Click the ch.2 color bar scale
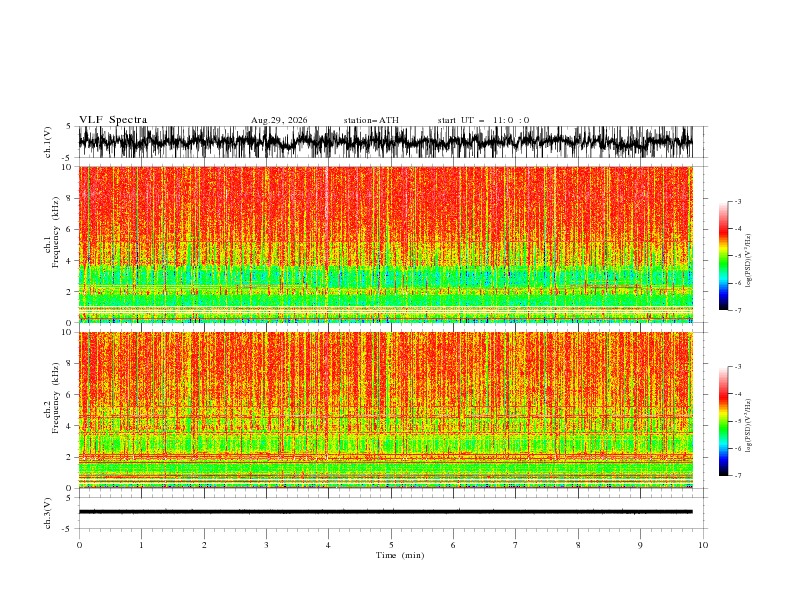Viewport: 792px width, 612px height. pyautogui.click(x=724, y=421)
